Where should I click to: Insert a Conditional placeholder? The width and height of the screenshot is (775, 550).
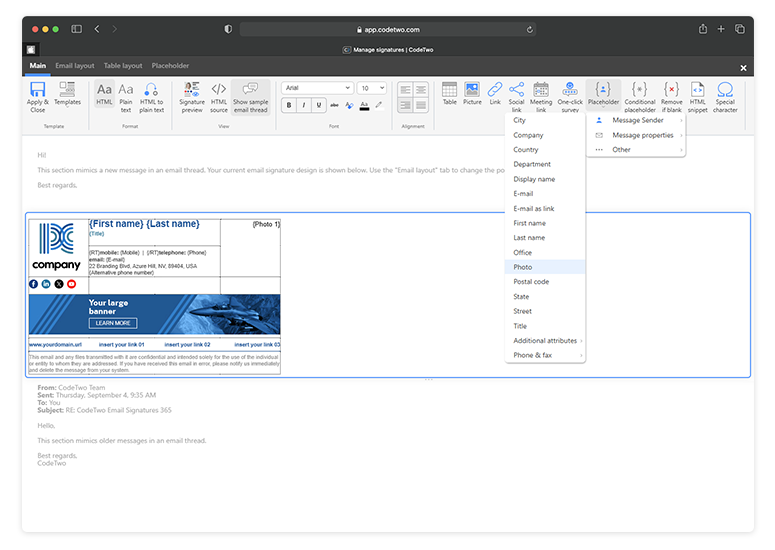click(640, 97)
